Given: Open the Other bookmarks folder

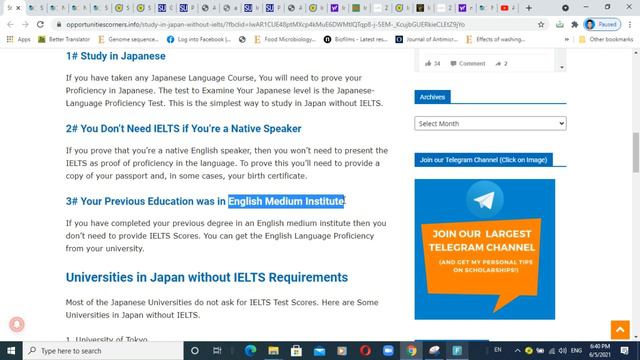Looking at the screenshot, I should (606, 39).
